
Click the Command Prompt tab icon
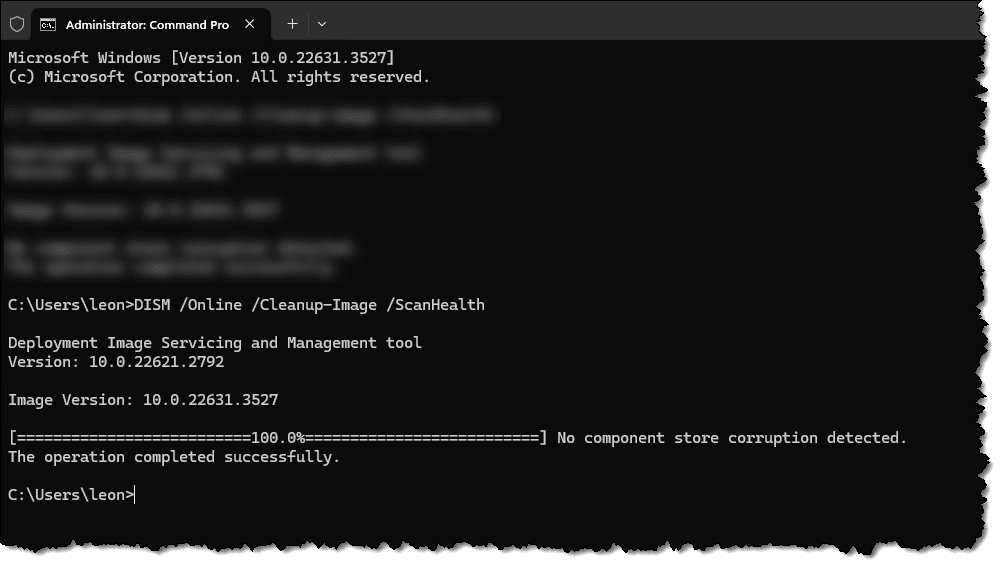tap(48, 23)
